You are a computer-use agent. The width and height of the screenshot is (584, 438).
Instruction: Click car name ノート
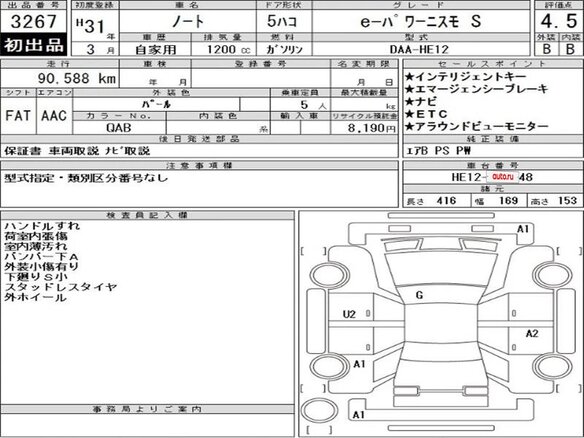click(x=188, y=22)
